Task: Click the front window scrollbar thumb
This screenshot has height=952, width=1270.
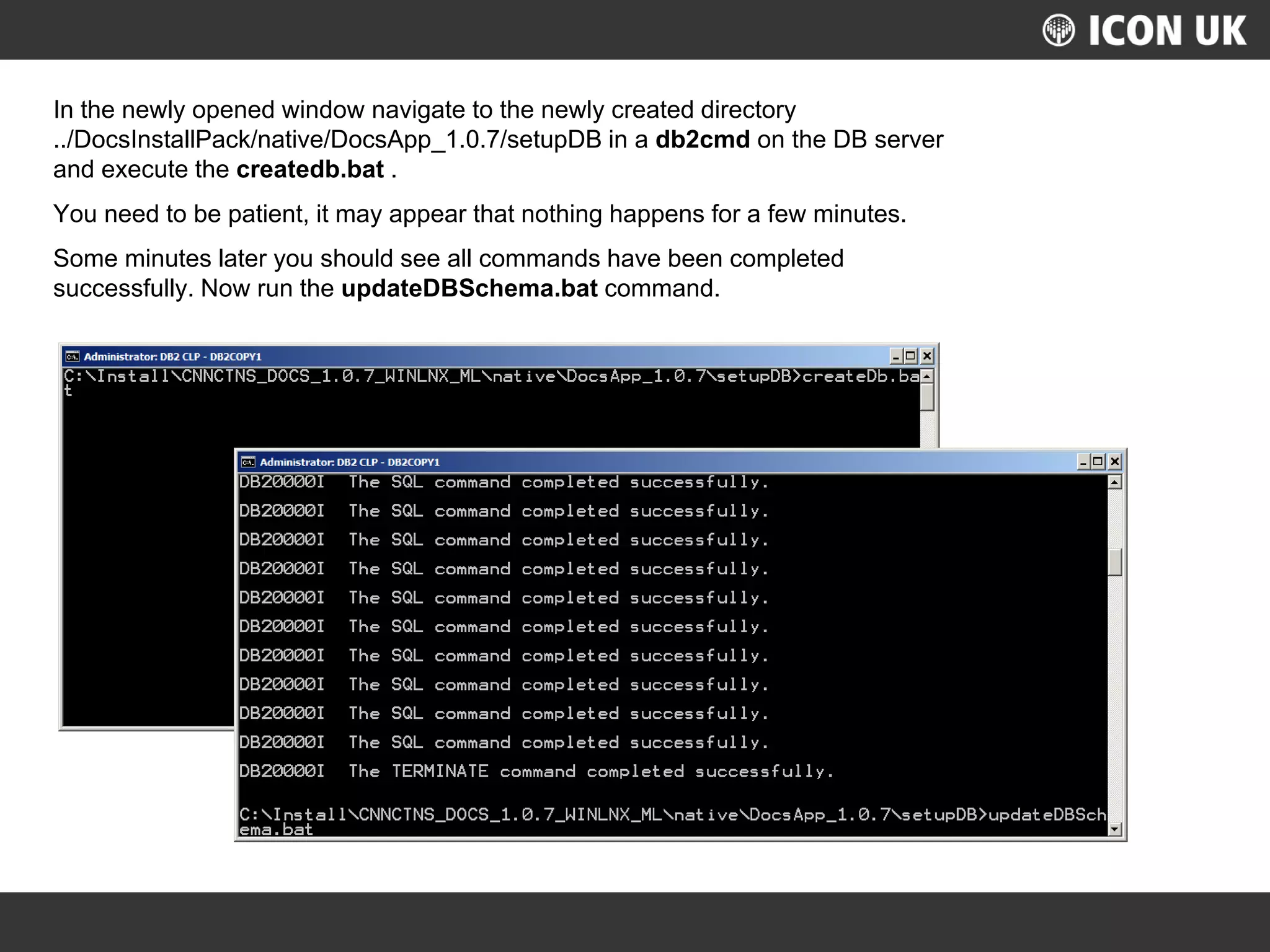Action: click(x=1115, y=562)
